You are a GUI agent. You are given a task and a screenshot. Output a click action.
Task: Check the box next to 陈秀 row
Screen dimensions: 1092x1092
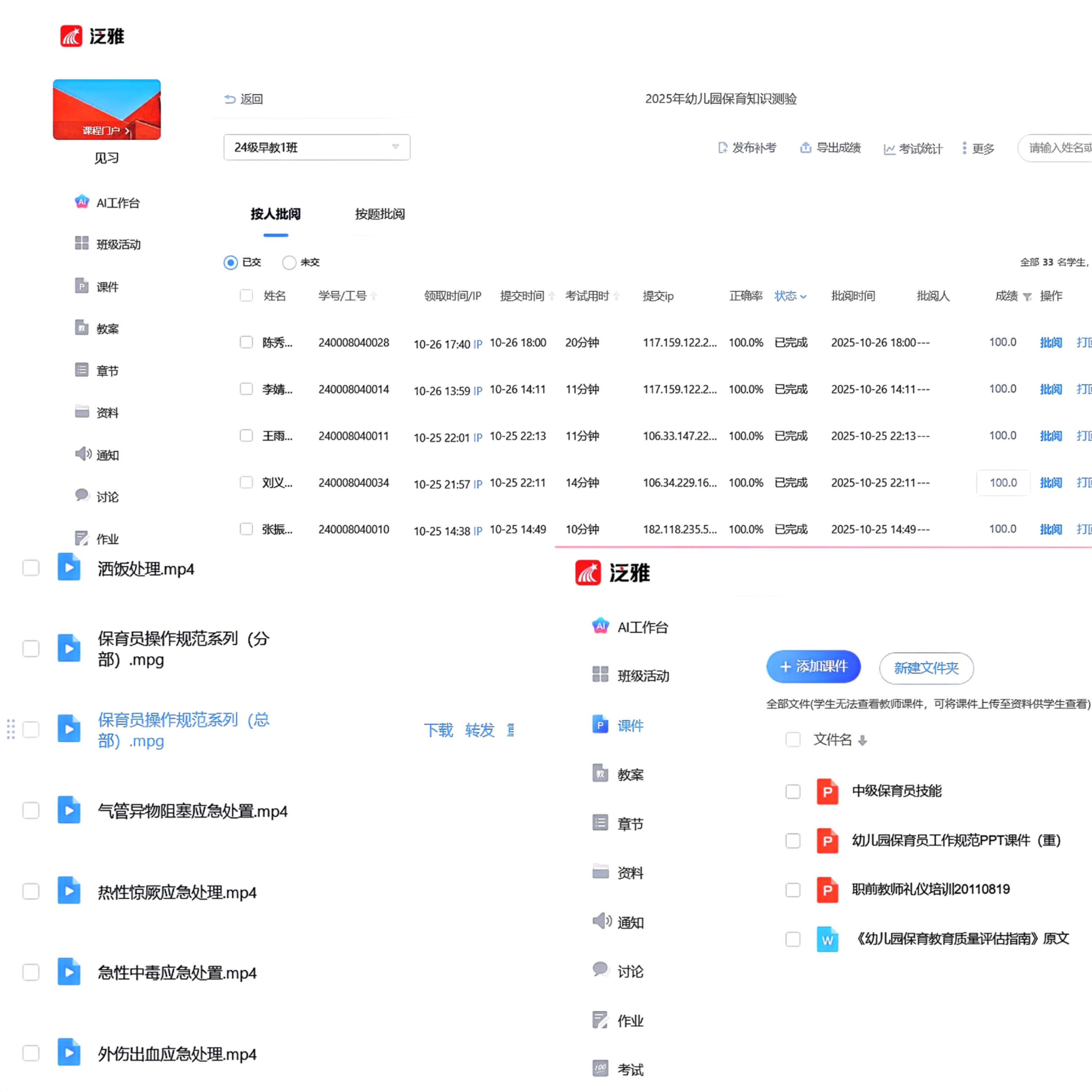point(246,342)
